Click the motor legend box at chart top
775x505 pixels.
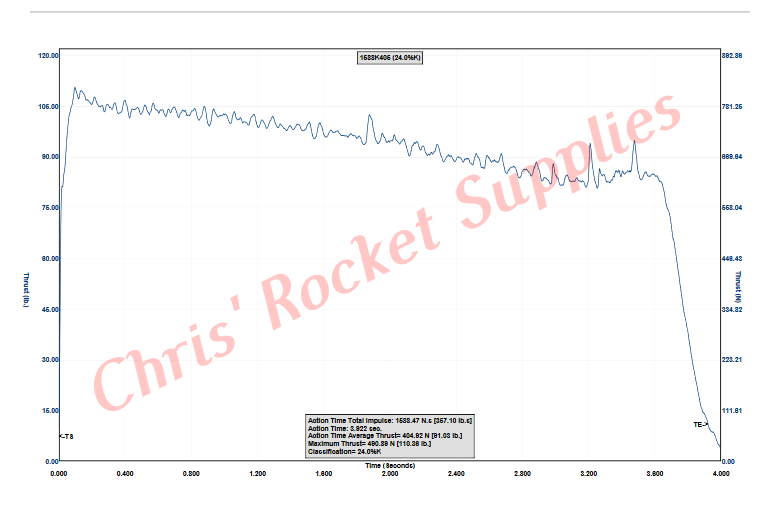(390, 58)
